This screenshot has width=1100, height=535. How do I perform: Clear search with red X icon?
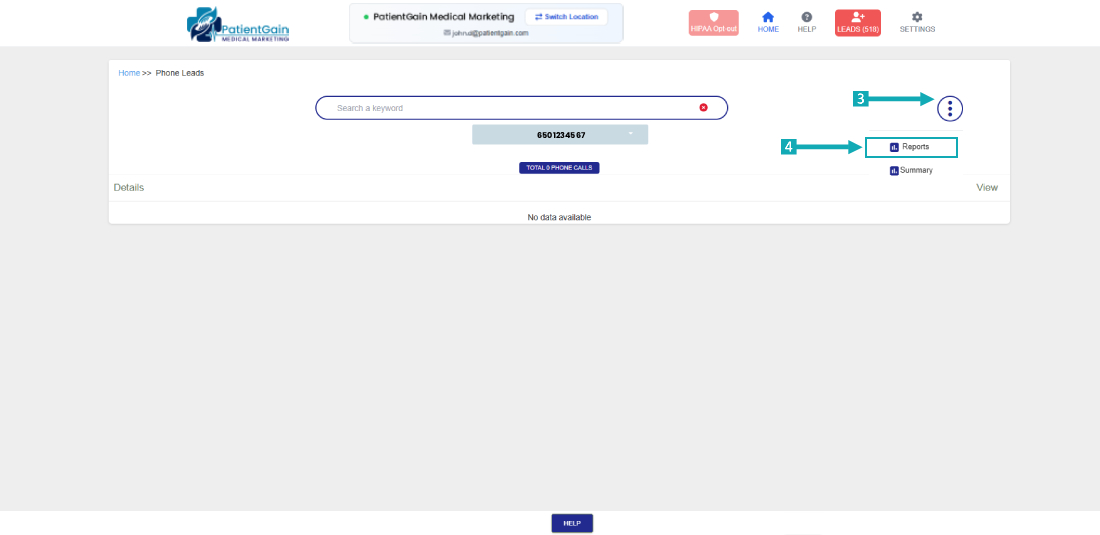coord(703,107)
